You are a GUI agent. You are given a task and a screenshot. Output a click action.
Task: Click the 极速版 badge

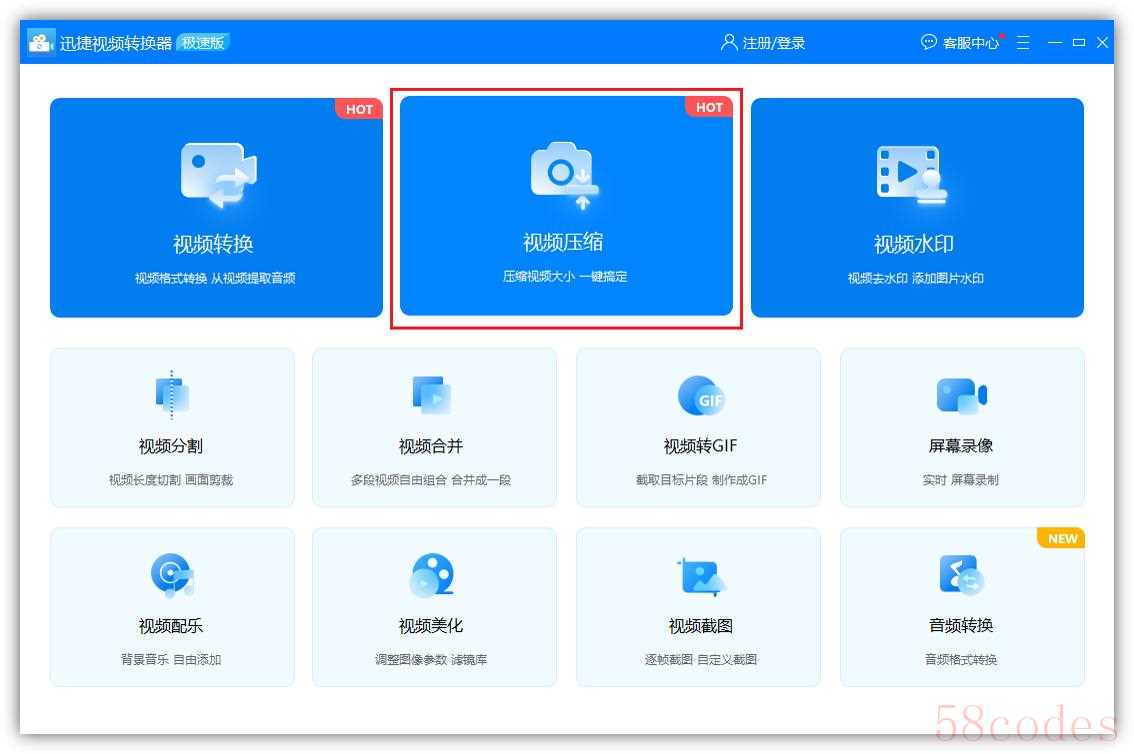tap(202, 43)
